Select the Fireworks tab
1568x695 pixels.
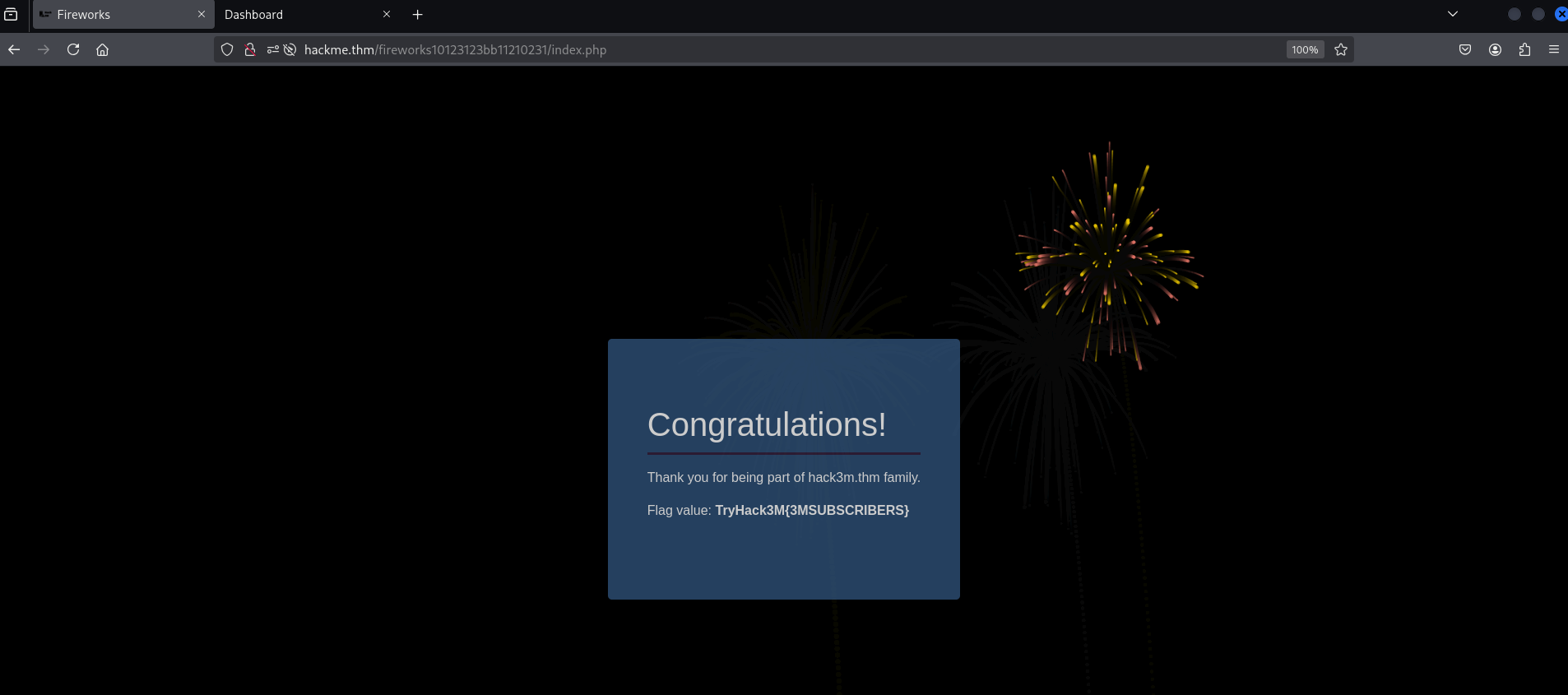click(x=115, y=15)
